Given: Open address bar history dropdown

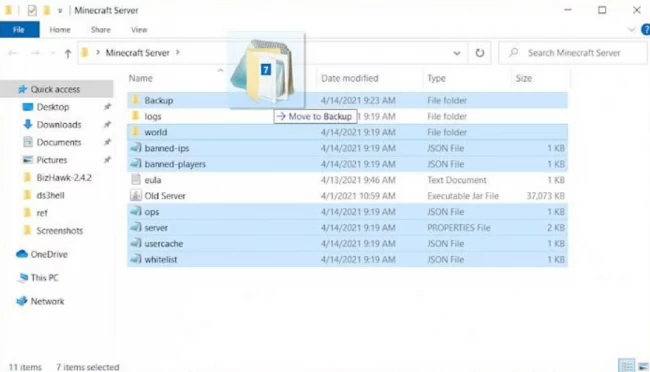Looking at the screenshot, I should click(x=456, y=53).
